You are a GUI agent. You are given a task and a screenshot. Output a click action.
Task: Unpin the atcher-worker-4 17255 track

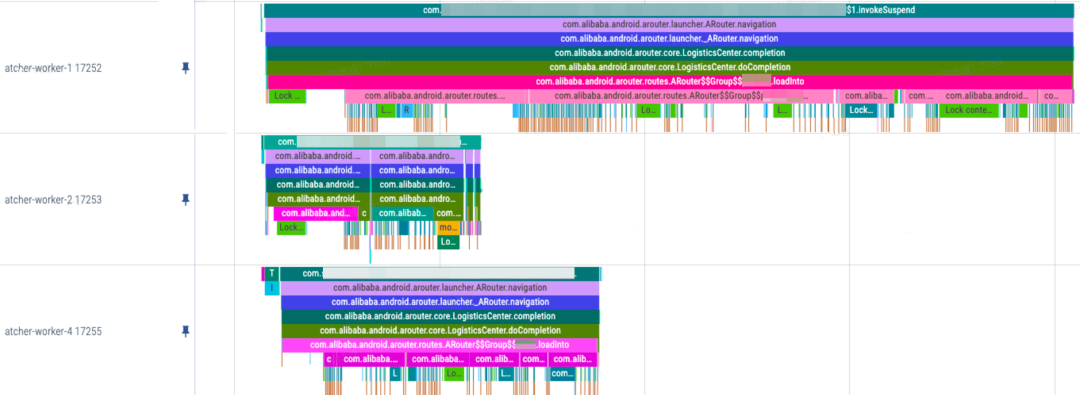pos(185,332)
